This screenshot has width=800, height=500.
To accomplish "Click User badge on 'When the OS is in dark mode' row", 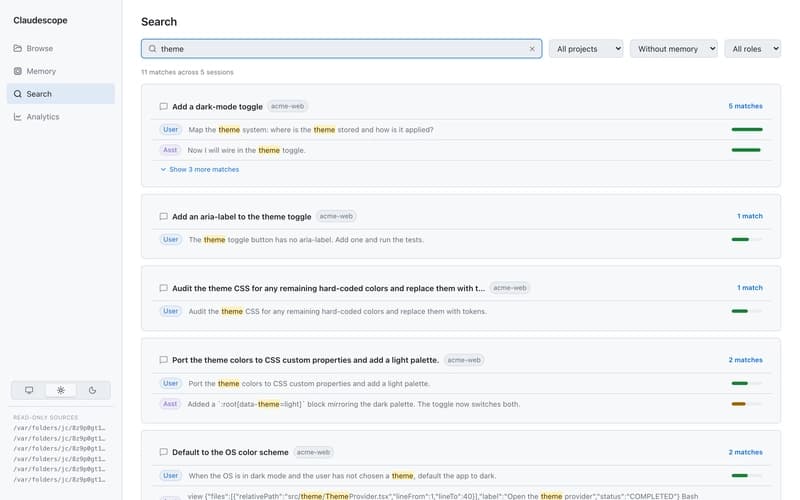I will click(170, 476).
